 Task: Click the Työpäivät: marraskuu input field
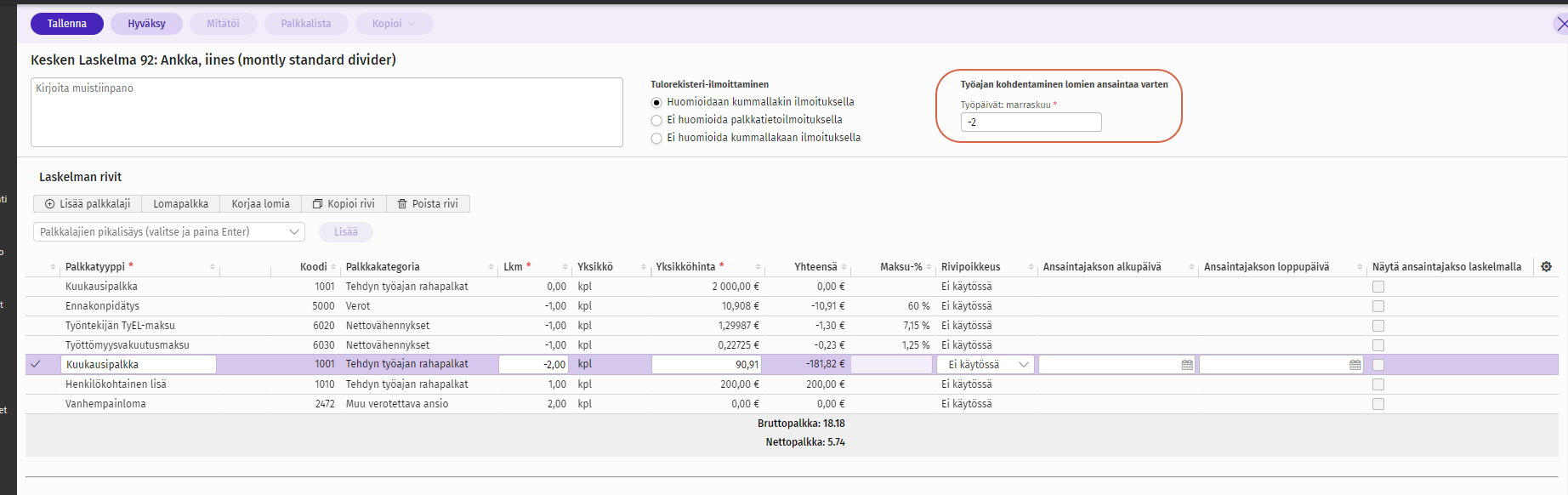1031,122
